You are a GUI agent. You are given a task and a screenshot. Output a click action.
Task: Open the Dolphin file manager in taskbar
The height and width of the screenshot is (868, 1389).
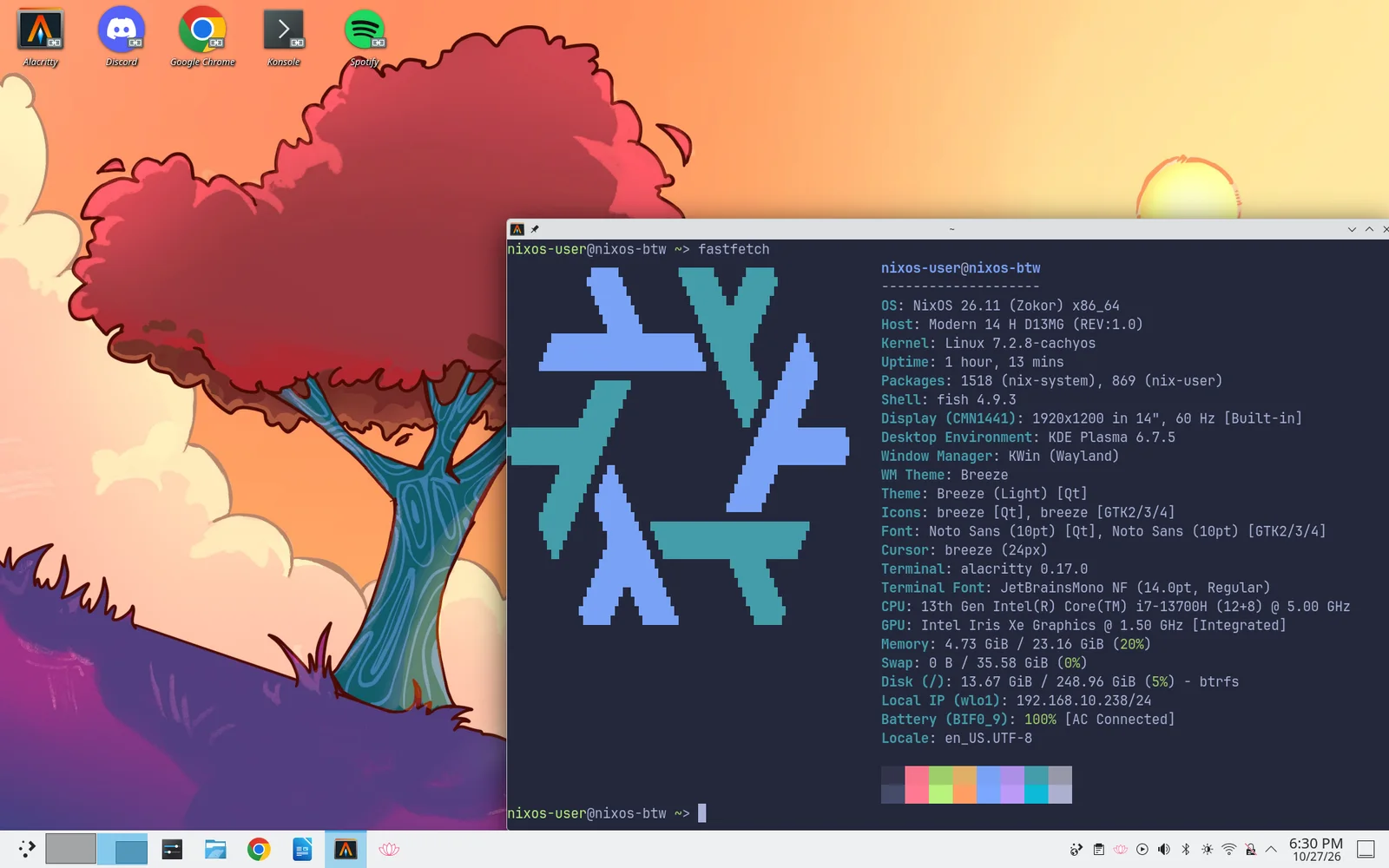[215, 849]
